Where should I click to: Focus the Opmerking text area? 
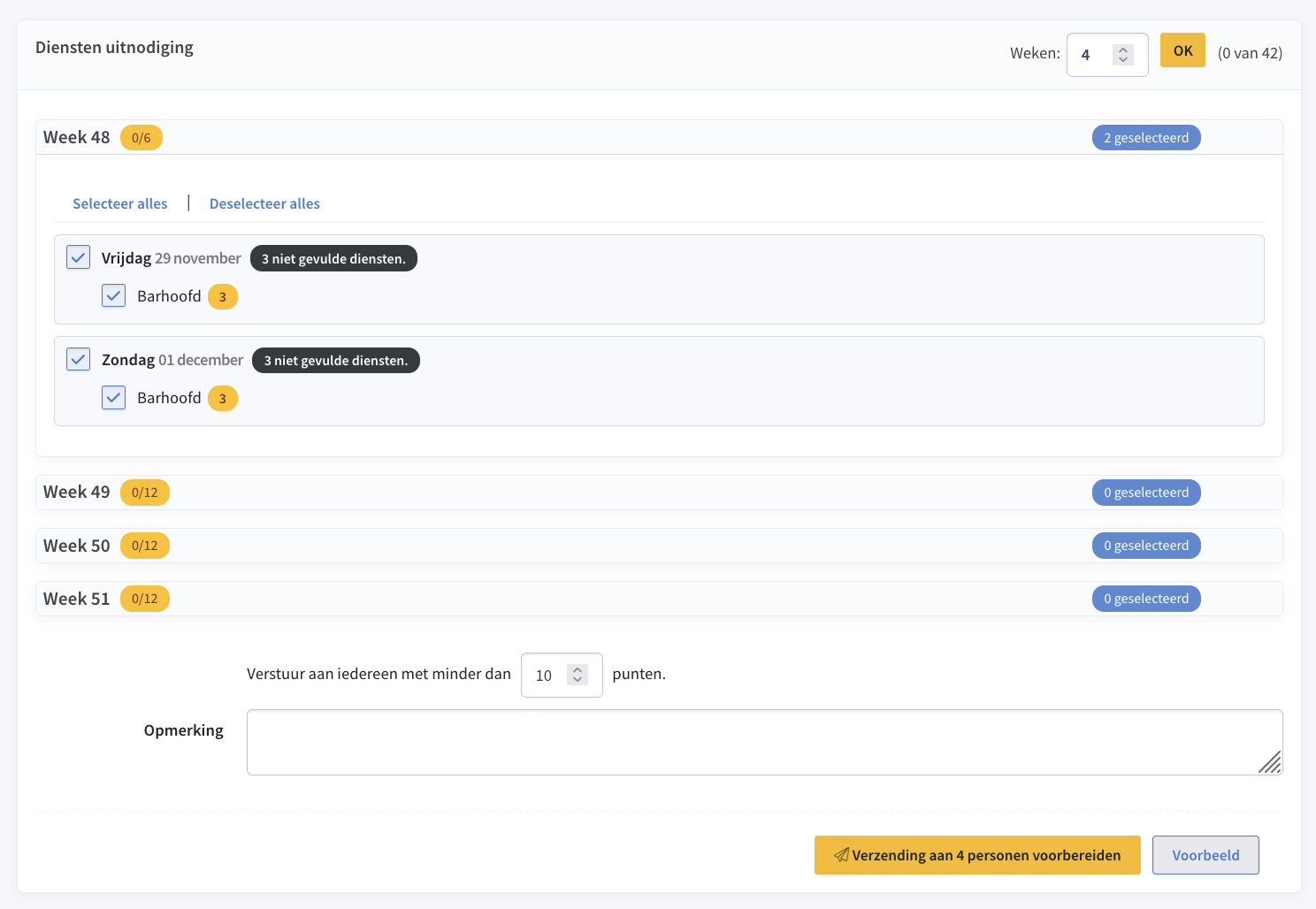point(764,742)
